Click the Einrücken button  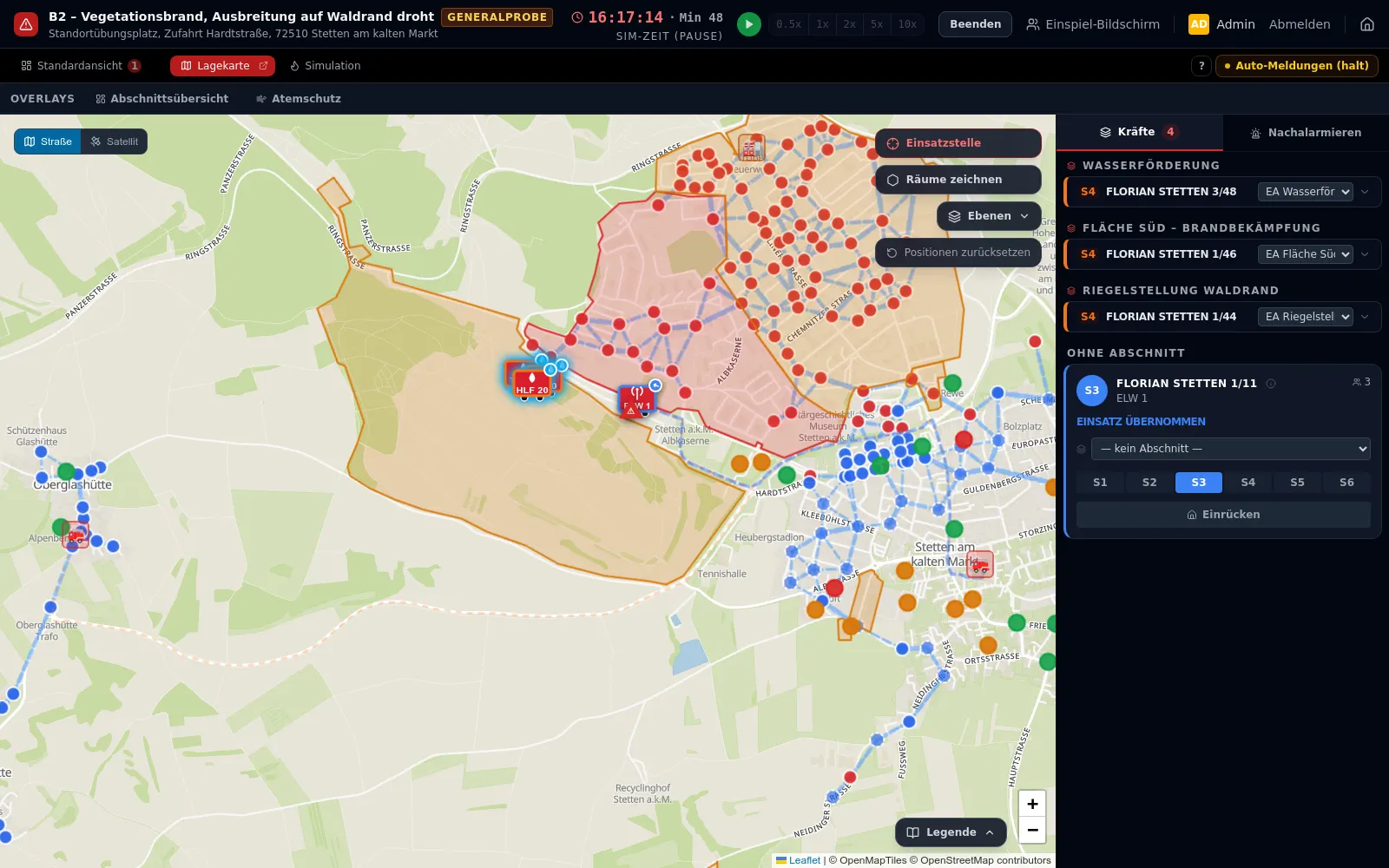(1223, 515)
